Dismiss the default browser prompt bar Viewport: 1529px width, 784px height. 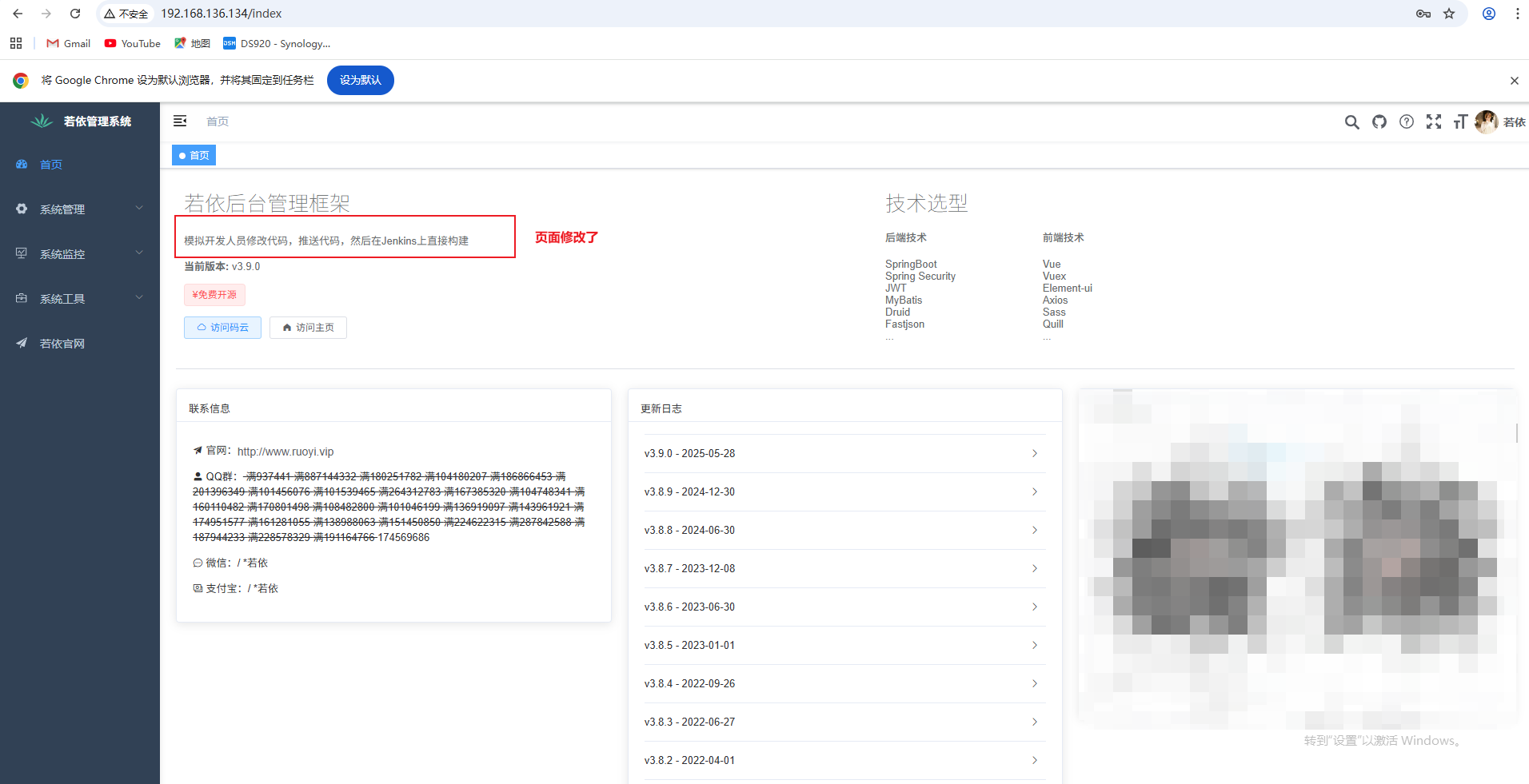coord(1515,80)
